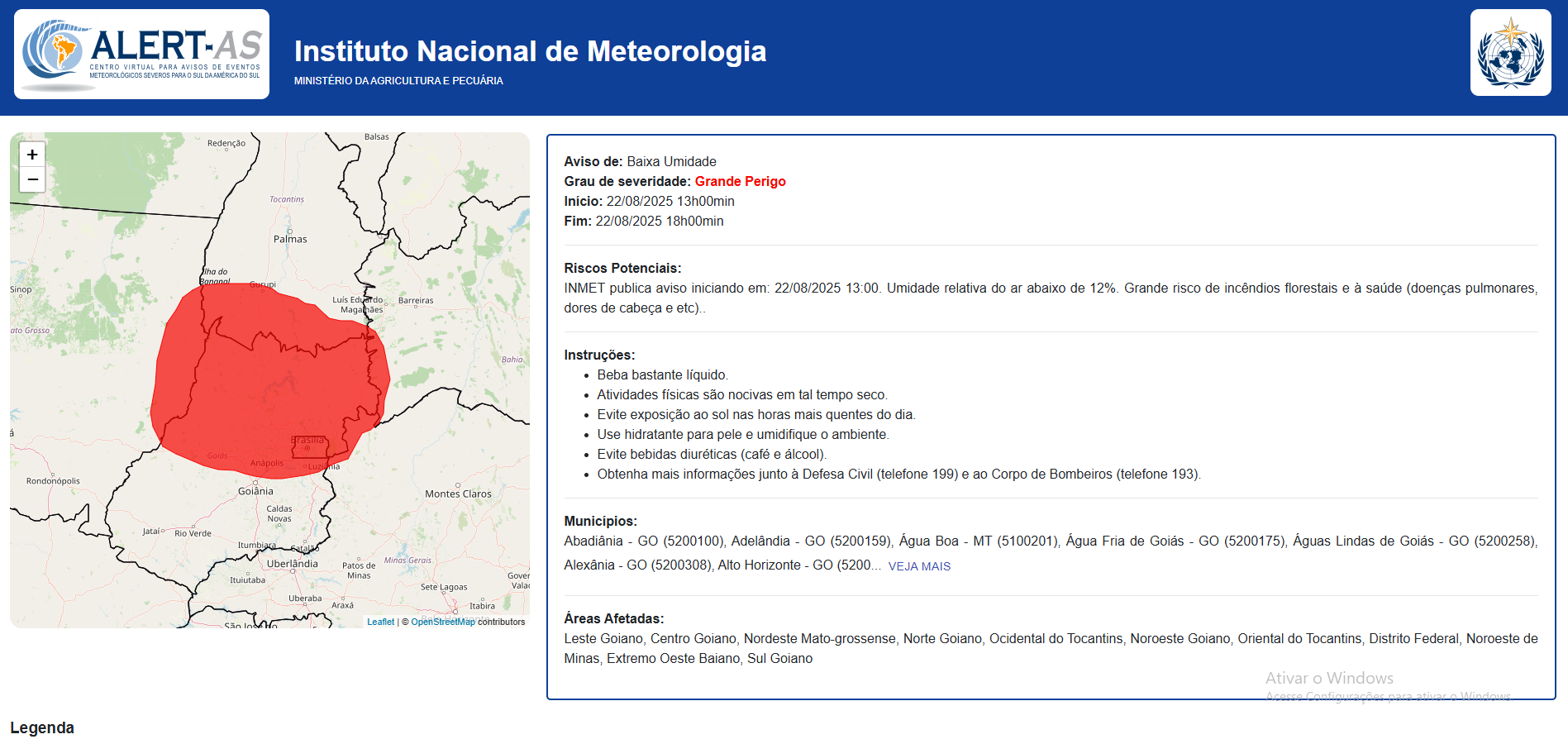Viewport: 1568px width, 744px height.
Task: Click the Uberlândia label on map
Action: 292,564
